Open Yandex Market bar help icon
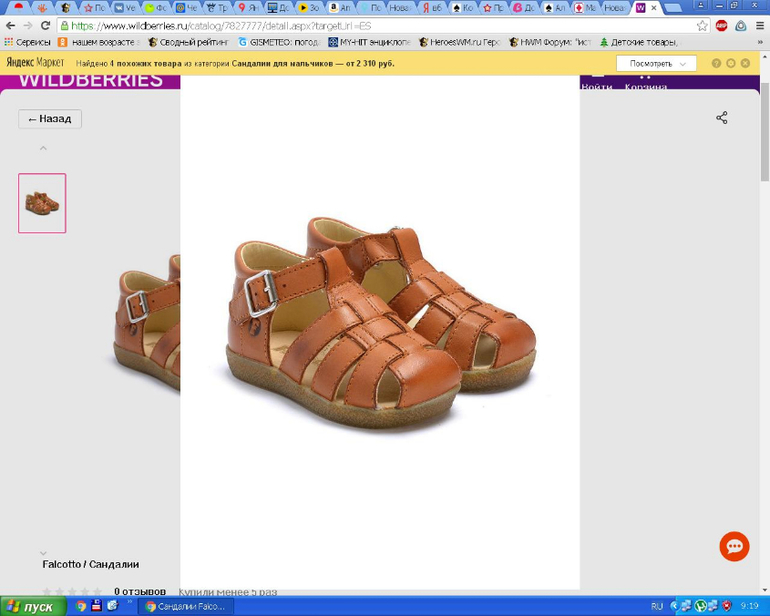Image resolution: width=770 pixels, height=616 pixels. (x=716, y=63)
